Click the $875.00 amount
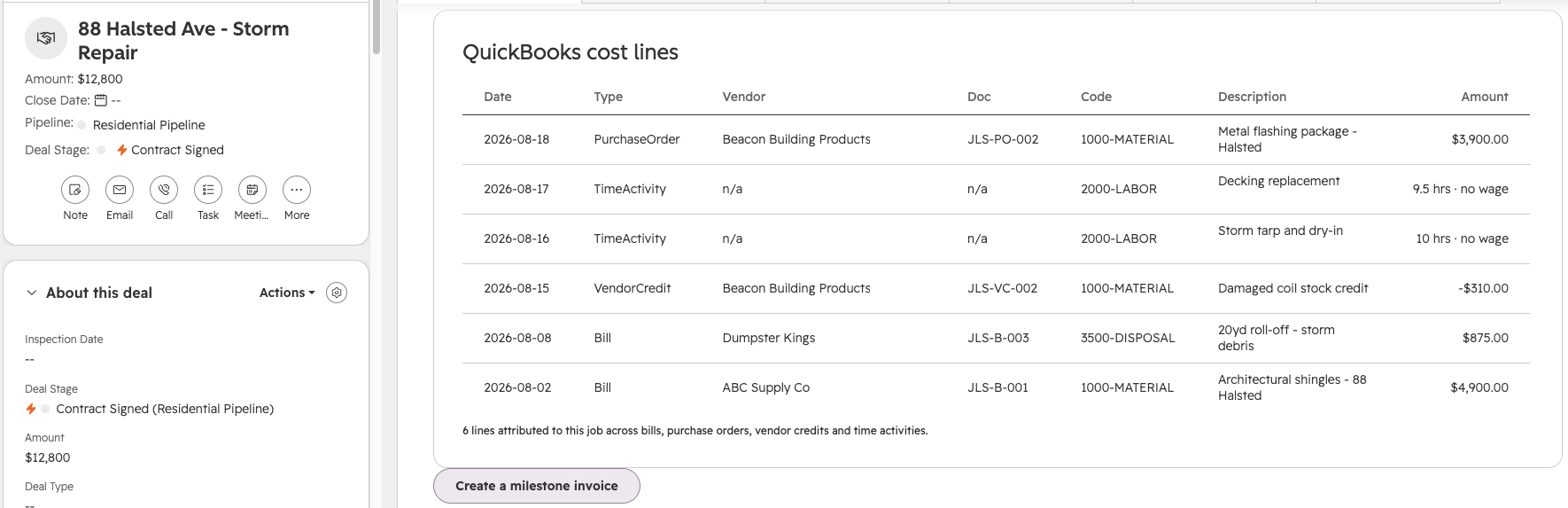 coord(1486,338)
